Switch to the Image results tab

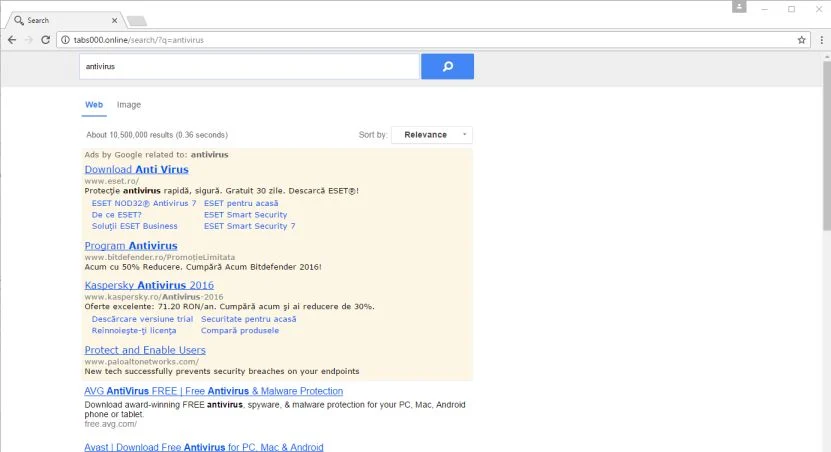129,104
